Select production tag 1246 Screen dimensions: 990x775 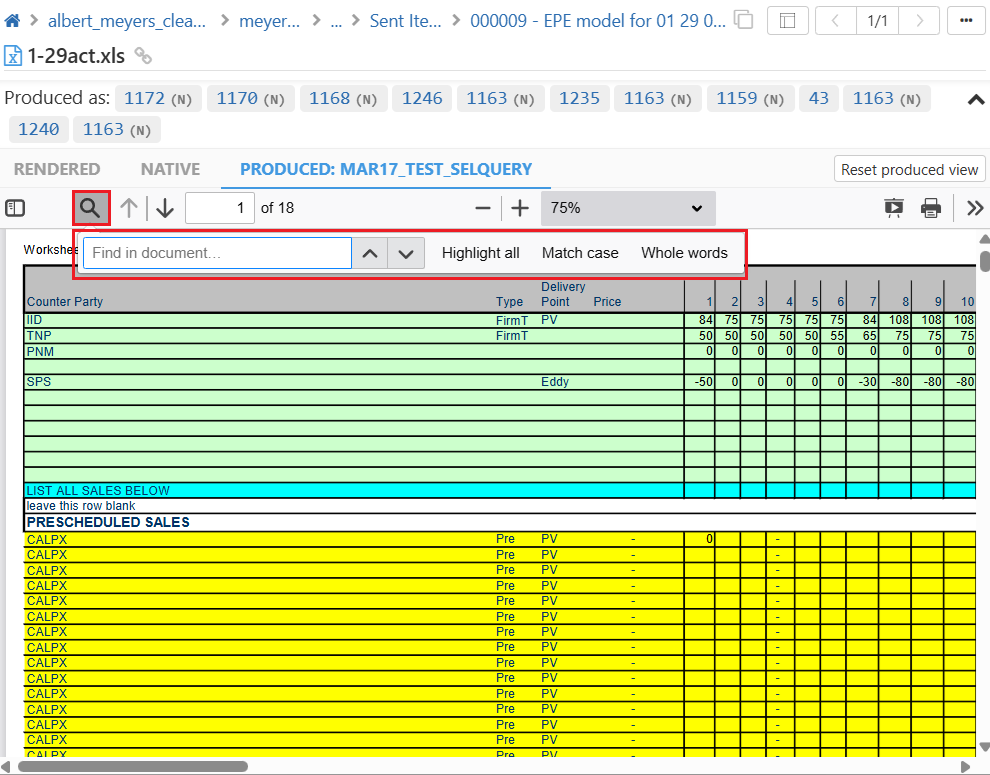pyautogui.click(x=422, y=99)
